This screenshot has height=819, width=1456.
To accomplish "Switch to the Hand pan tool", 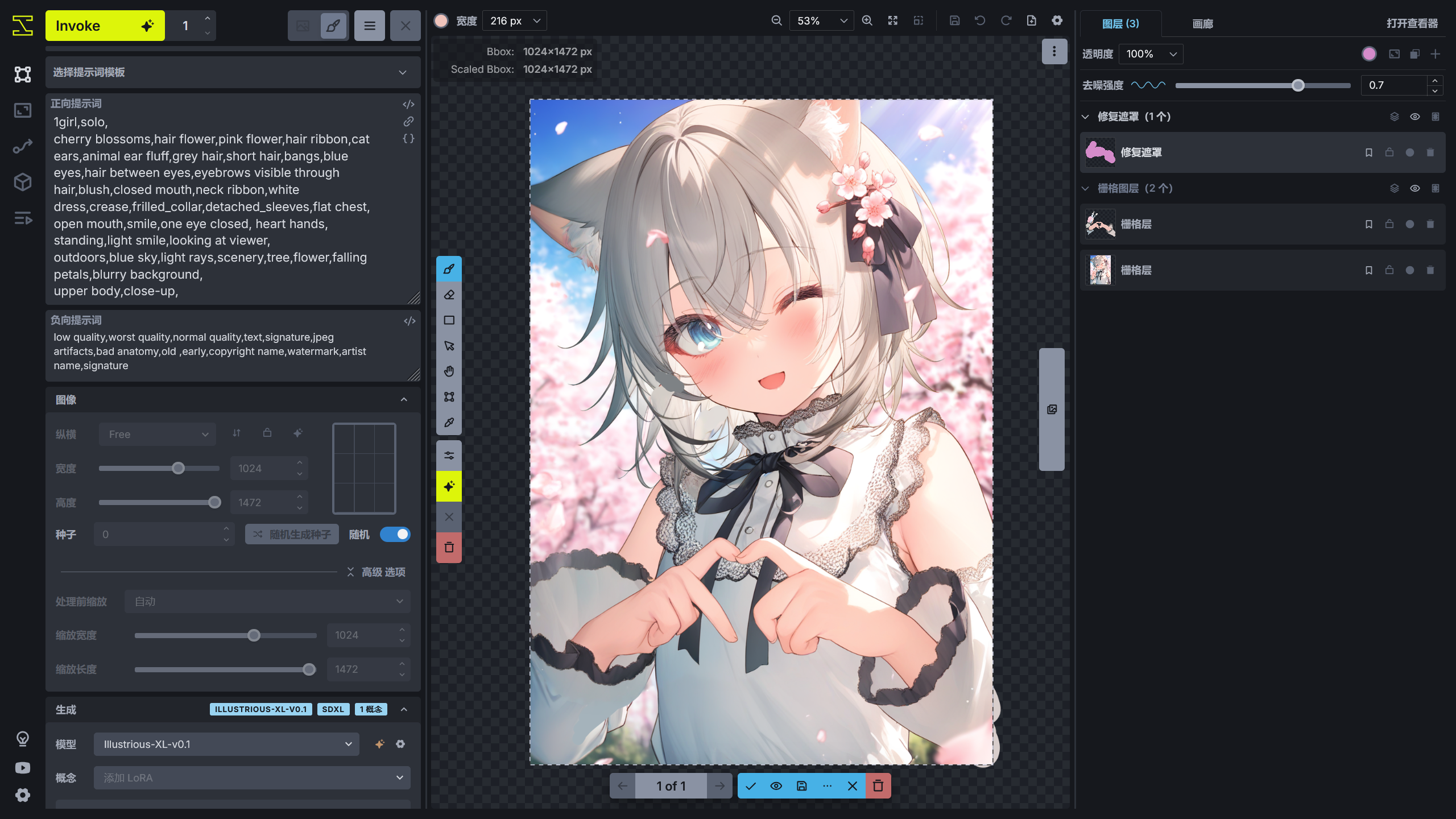I will [x=449, y=371].
